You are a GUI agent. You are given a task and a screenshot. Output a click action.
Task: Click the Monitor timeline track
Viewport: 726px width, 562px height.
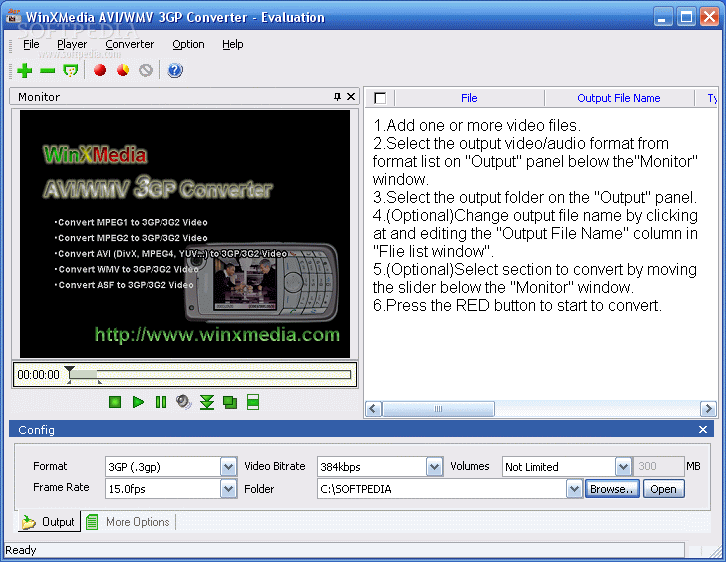pyautogui.click(x=209, y=375)
